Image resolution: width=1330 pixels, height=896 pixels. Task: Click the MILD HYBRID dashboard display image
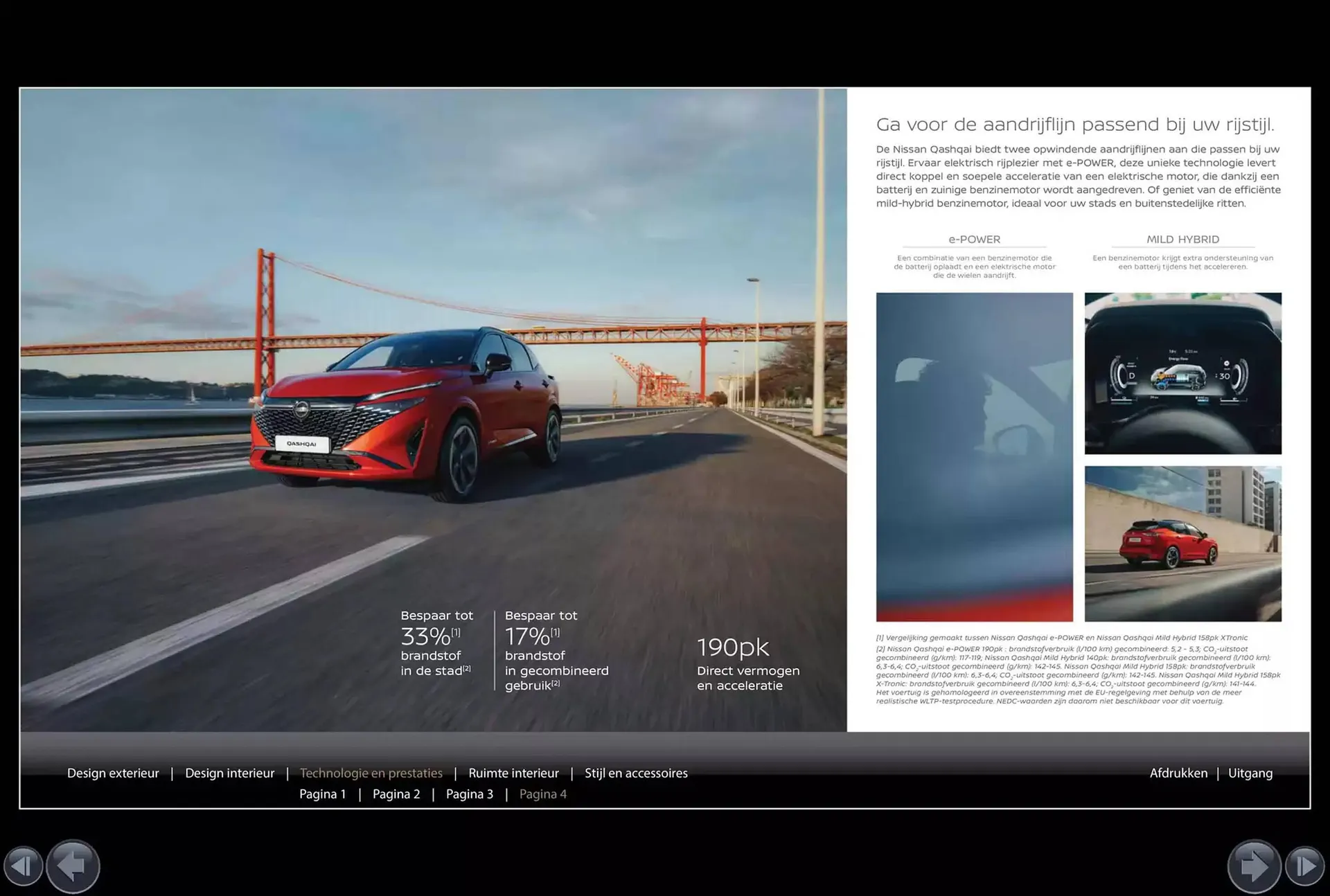pyautogui.click(x=1182, y=374)
